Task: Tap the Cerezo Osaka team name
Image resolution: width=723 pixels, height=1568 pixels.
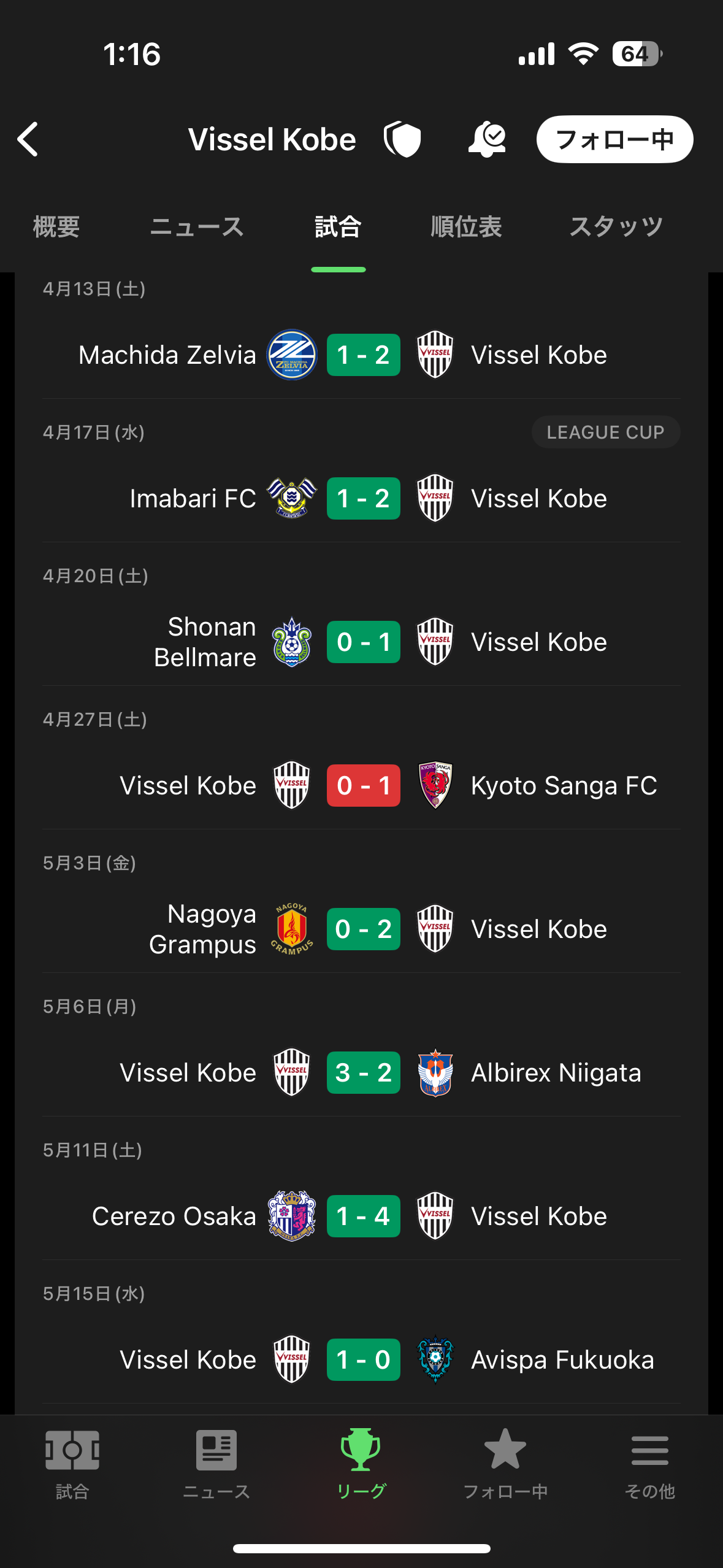Action: click(174, 1216)
